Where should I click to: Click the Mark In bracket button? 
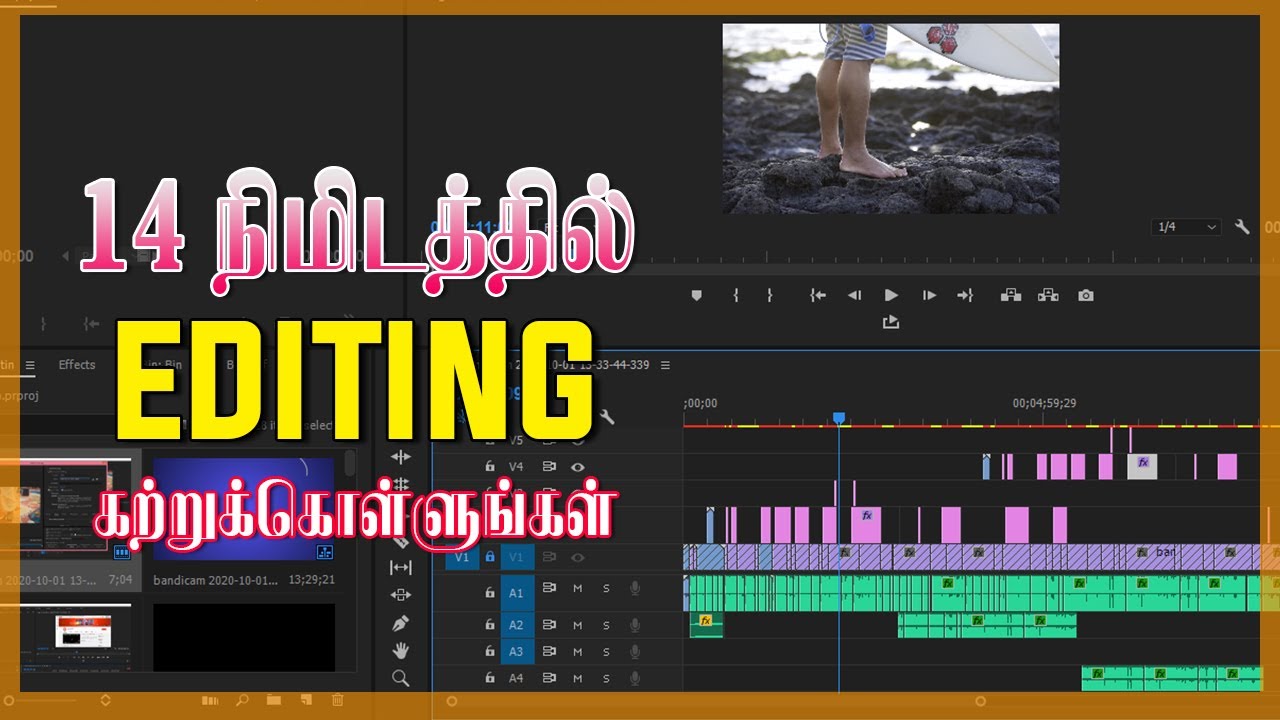click(x=735, y=295)
